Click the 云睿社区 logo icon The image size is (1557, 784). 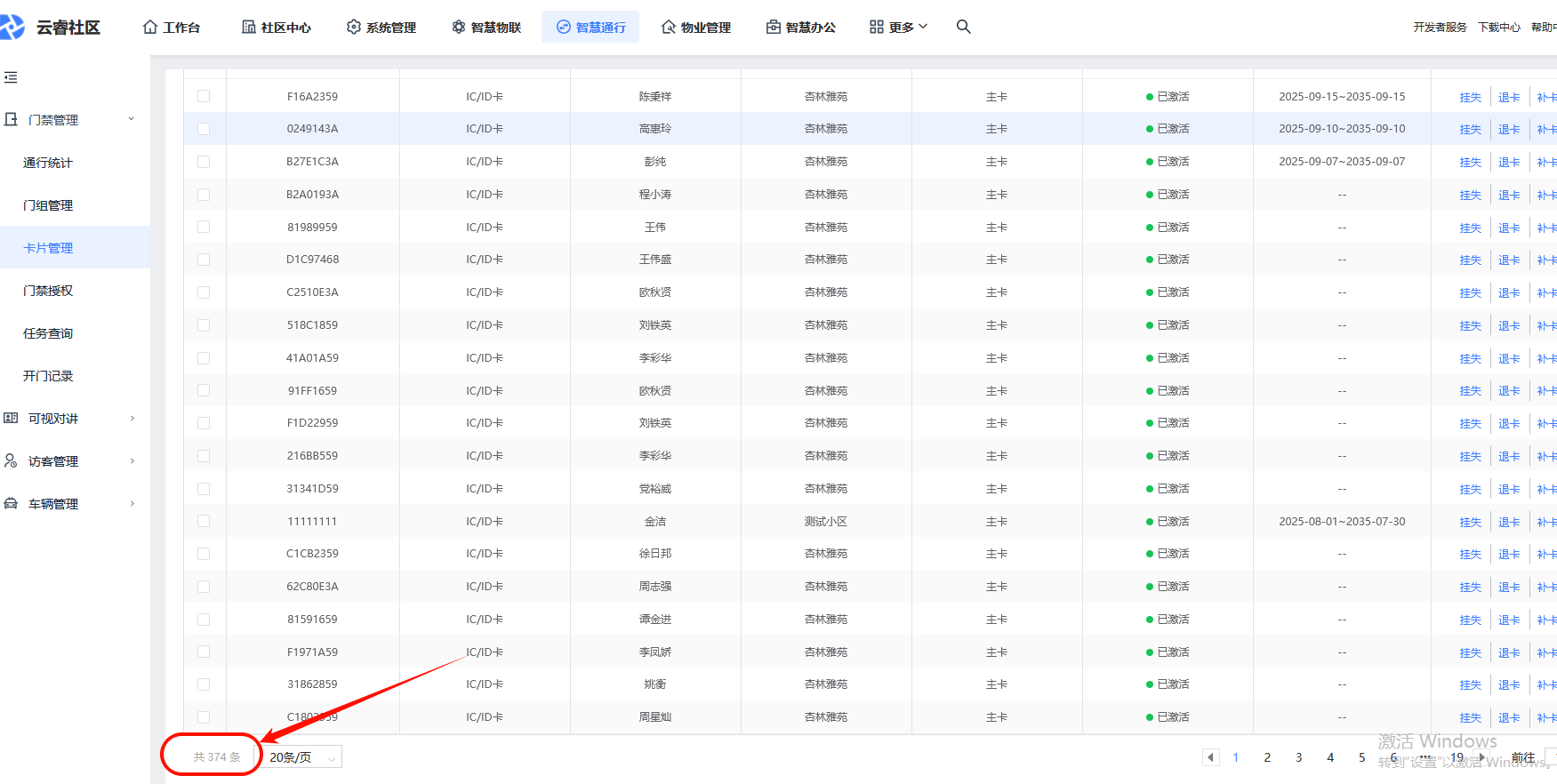coord(12,27)
